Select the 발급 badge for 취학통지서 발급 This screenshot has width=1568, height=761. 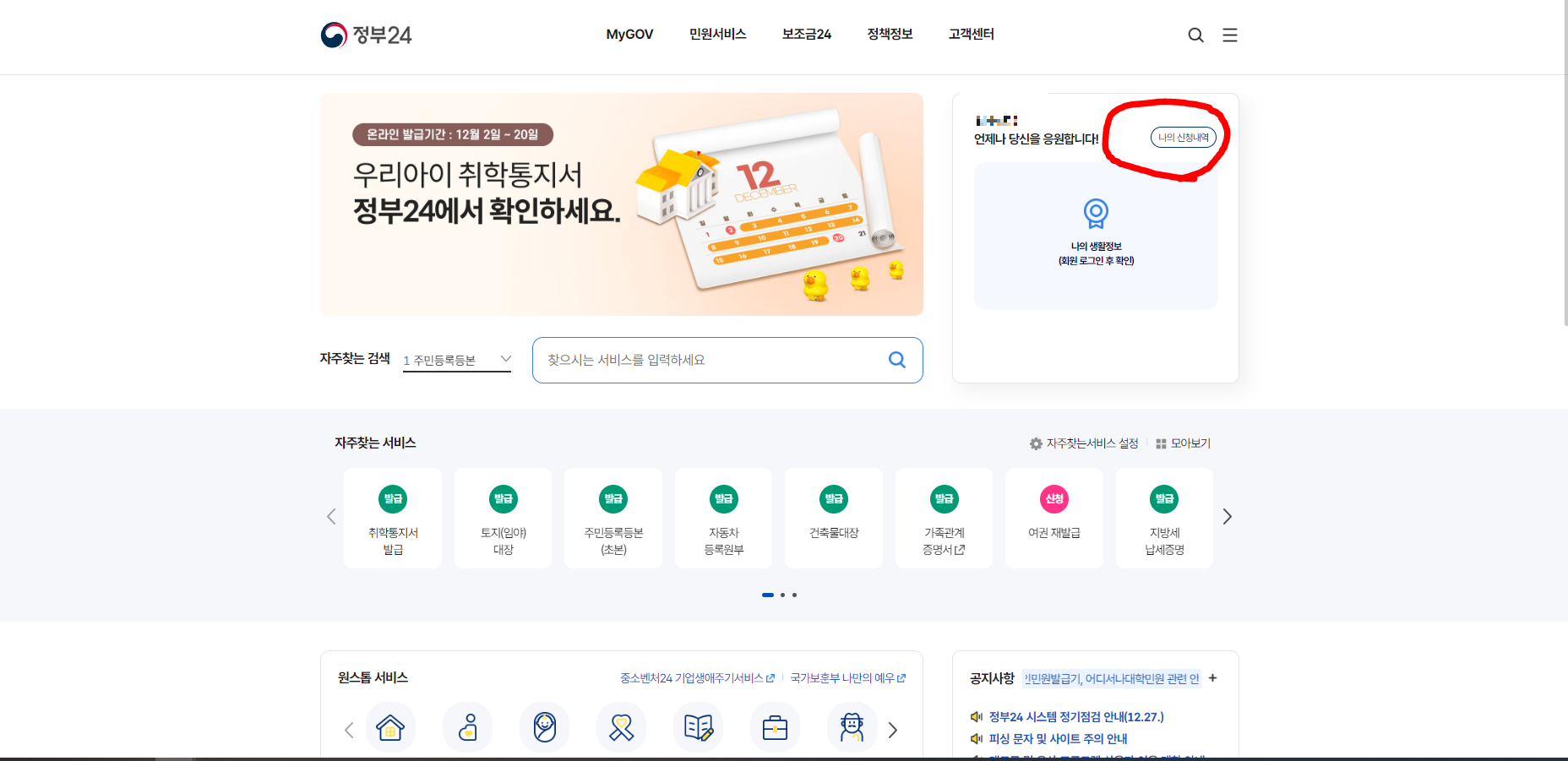pos(393,498)
